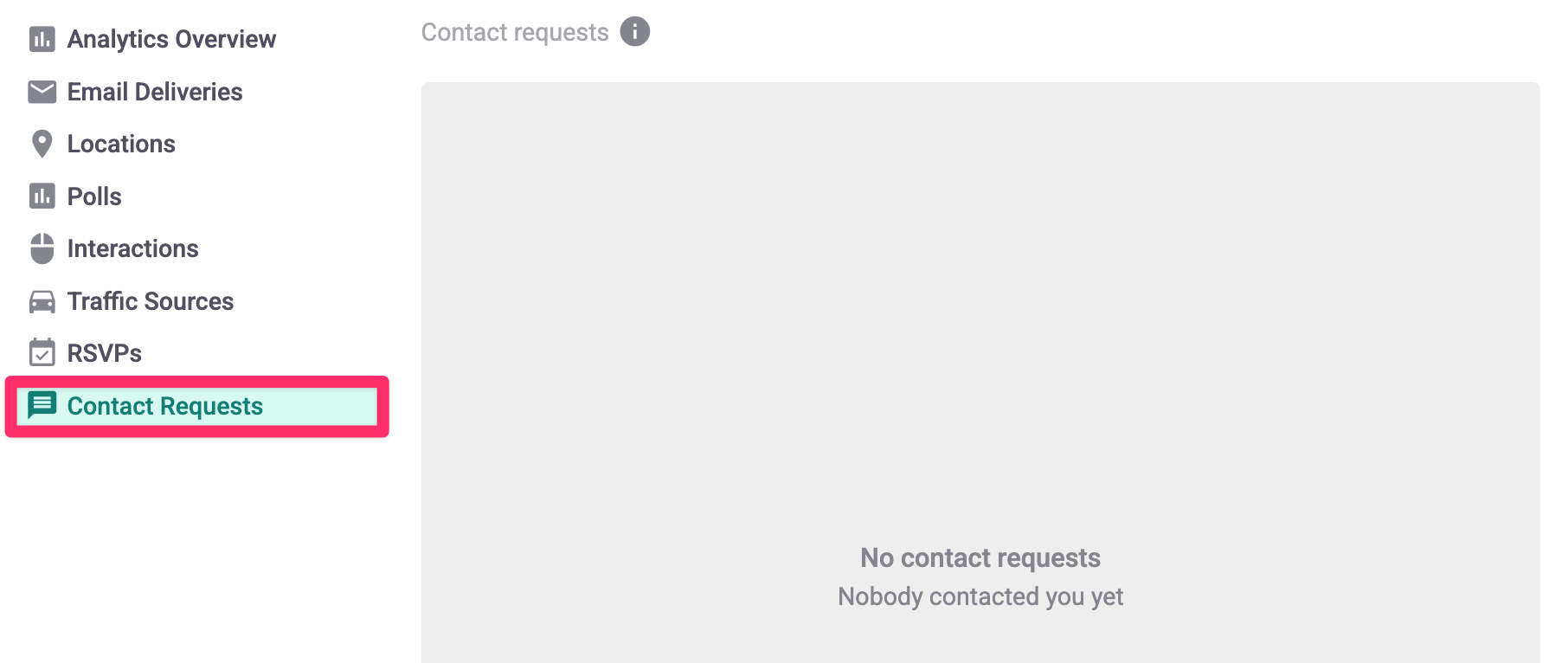The width and height of the screenshot is (1568, 663).
Task: Click the envelope icon for Email Deliveries
Action: point(42,92)
